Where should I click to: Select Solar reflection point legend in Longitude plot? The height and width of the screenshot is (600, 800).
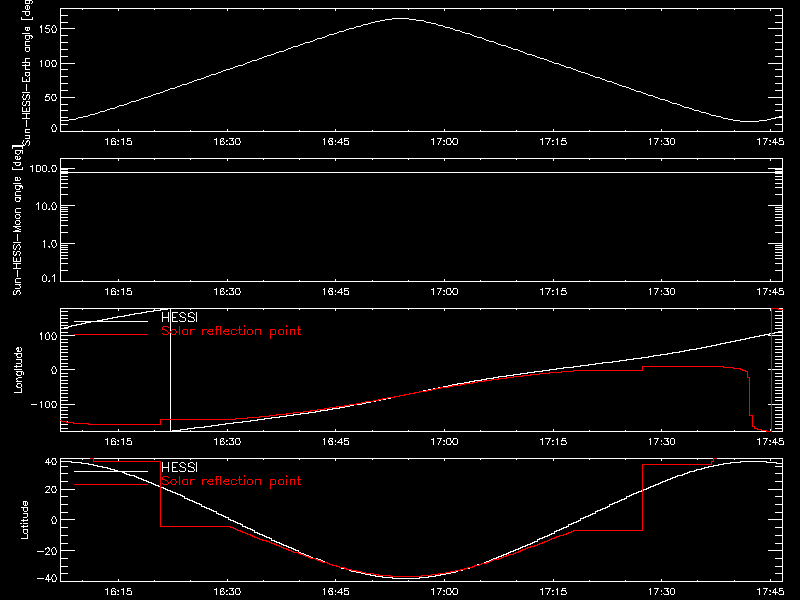coord(231,331)
